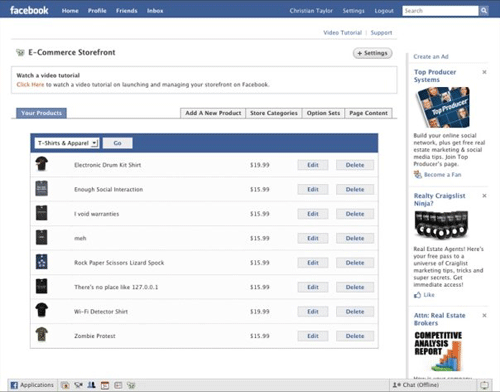
Task: Delete Rock Paper Scissors Lizard Spock
Action: click(355, 263)
